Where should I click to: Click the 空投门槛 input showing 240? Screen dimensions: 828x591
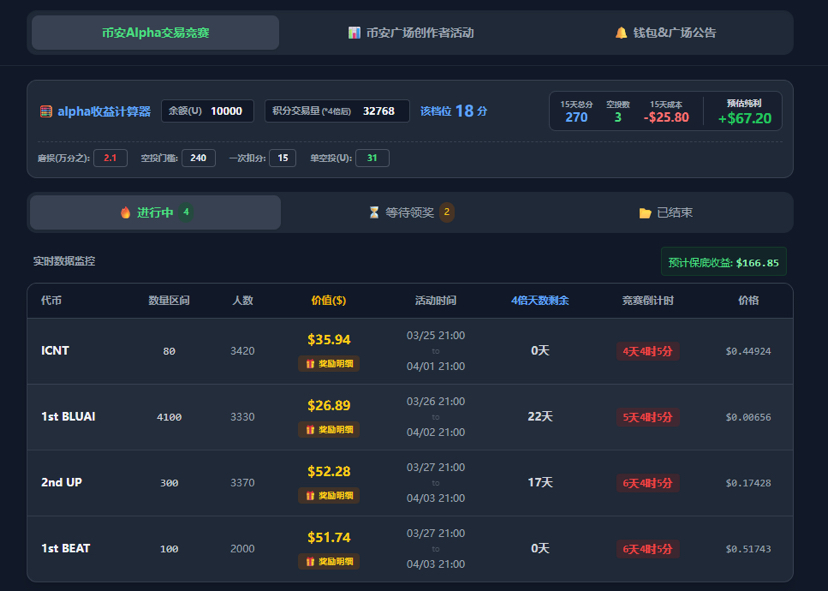198,158
